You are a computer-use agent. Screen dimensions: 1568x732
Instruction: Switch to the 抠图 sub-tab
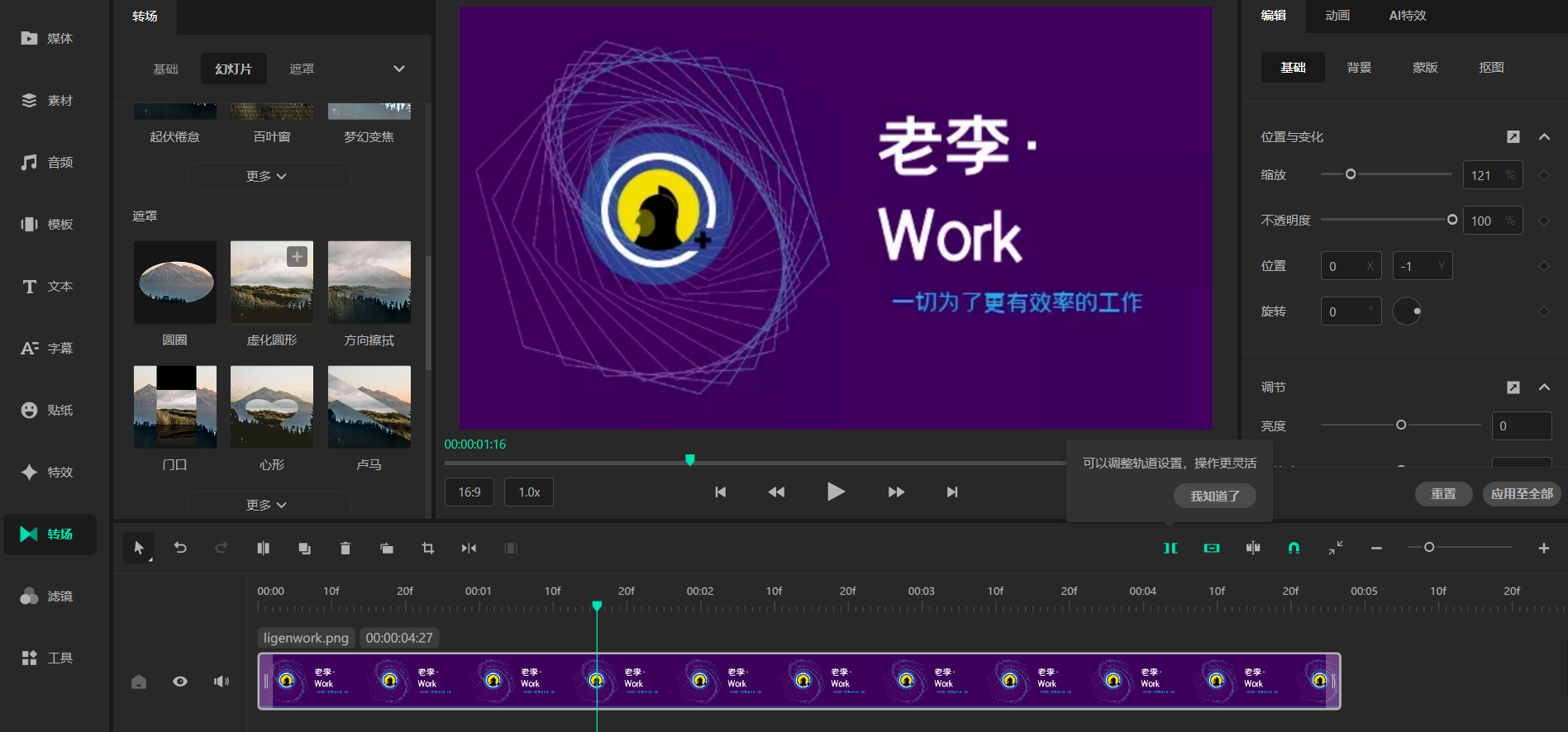click(x=1491, y=68)
